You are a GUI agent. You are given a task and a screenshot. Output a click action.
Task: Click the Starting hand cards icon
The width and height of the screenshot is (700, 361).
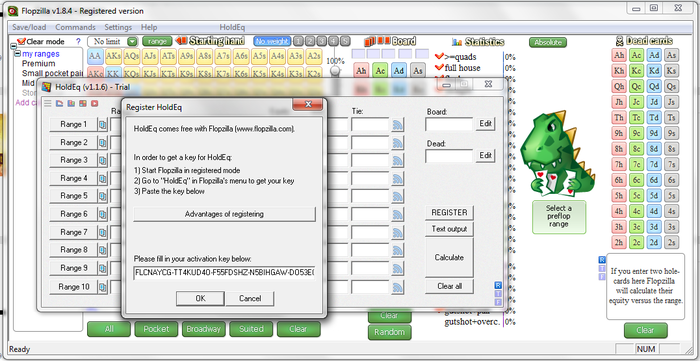181,41
